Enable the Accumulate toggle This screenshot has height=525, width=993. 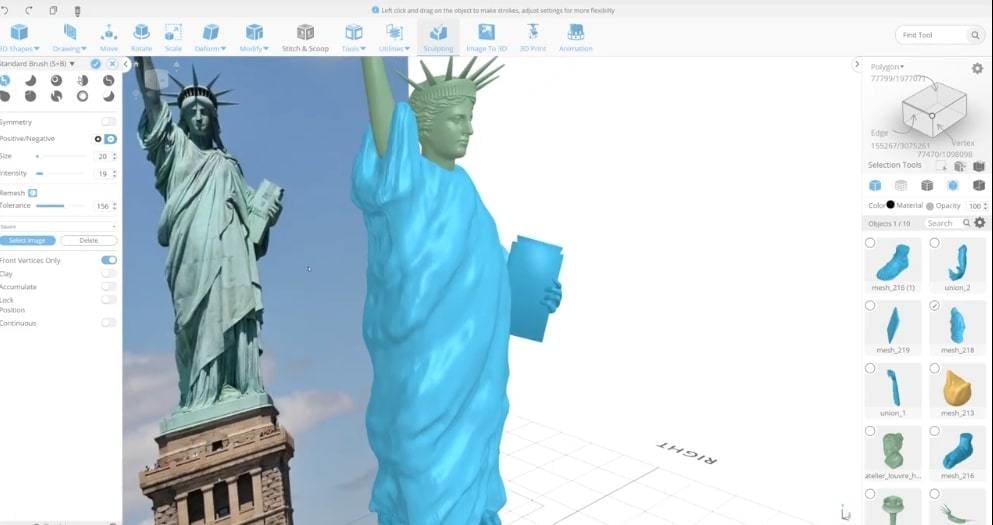point(109,287)
